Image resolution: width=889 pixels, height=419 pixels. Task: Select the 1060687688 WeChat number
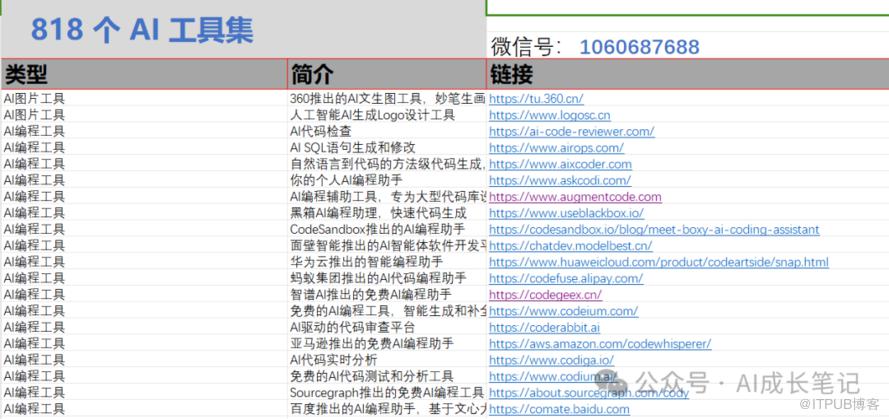640,47
